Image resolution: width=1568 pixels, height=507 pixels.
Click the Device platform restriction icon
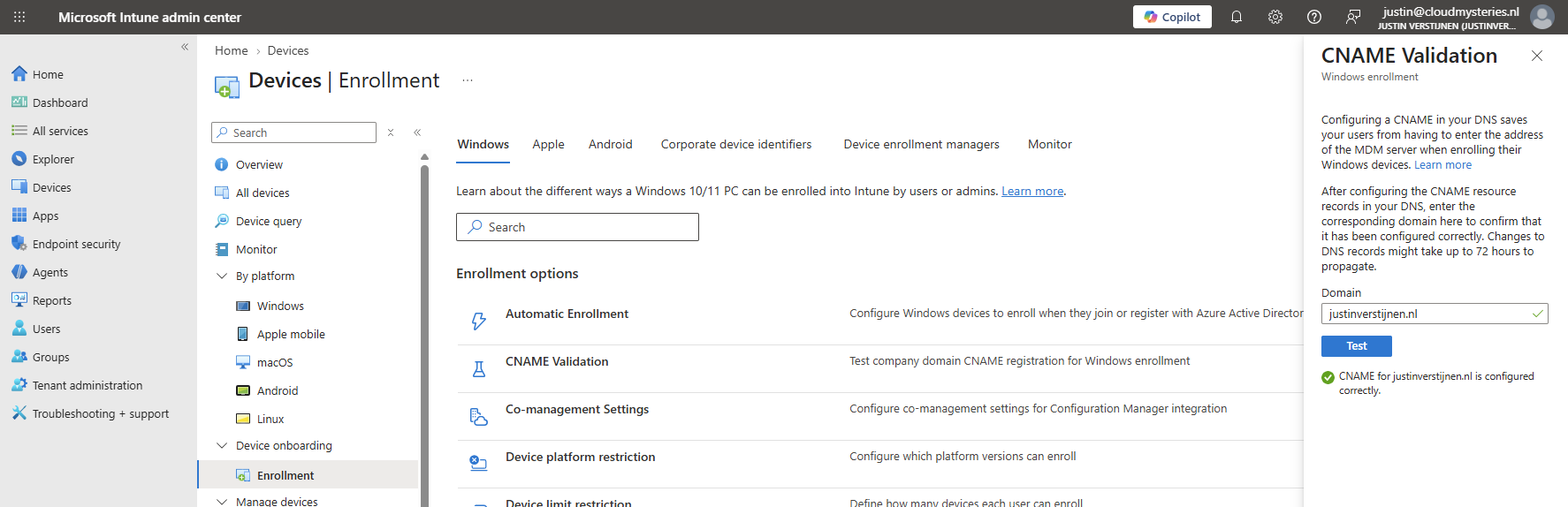478,464
